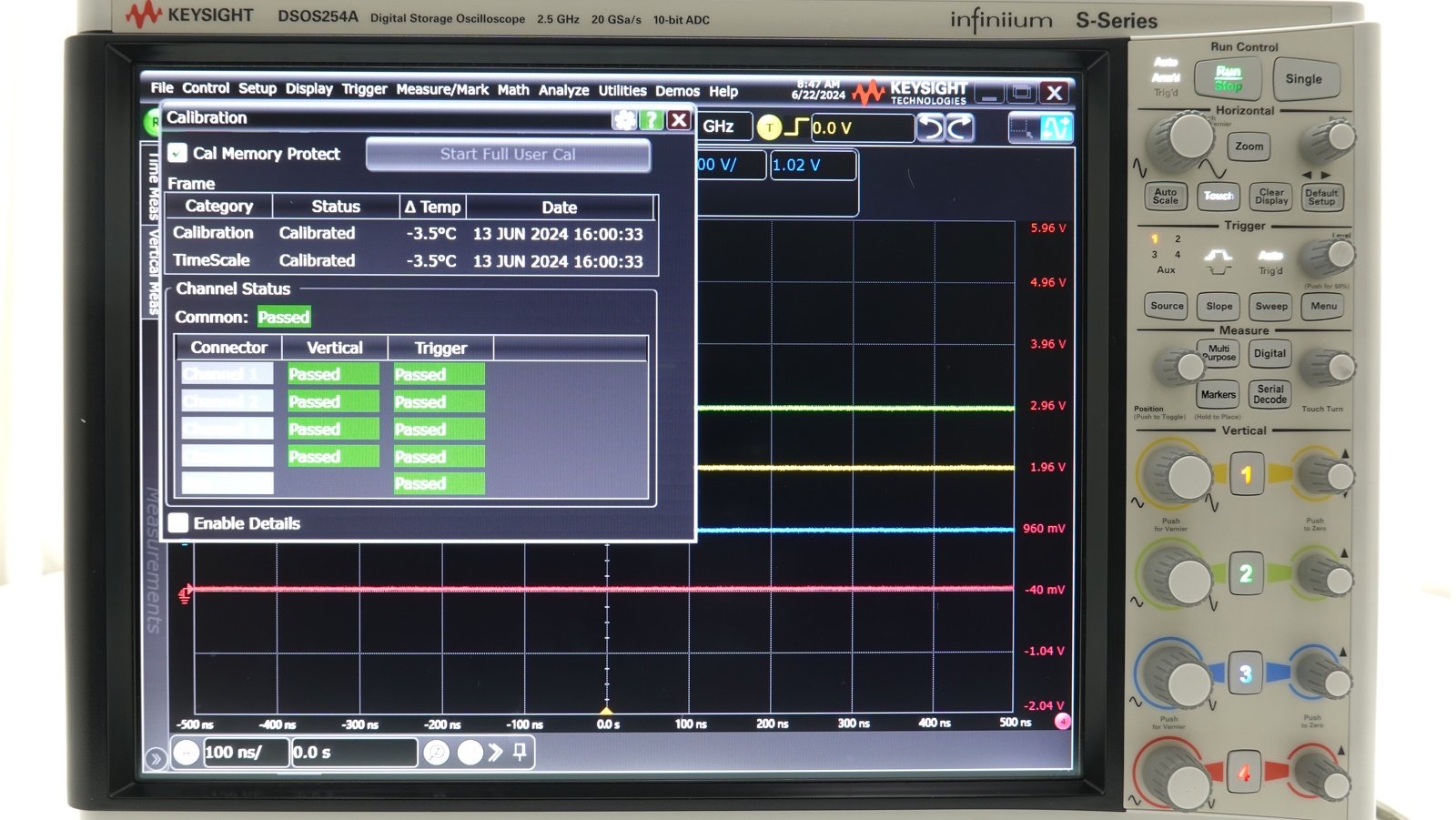The width and height of the screenshot is (1456, 820).
Task: Open Calibration dialog help question icon
Action: 652,120
